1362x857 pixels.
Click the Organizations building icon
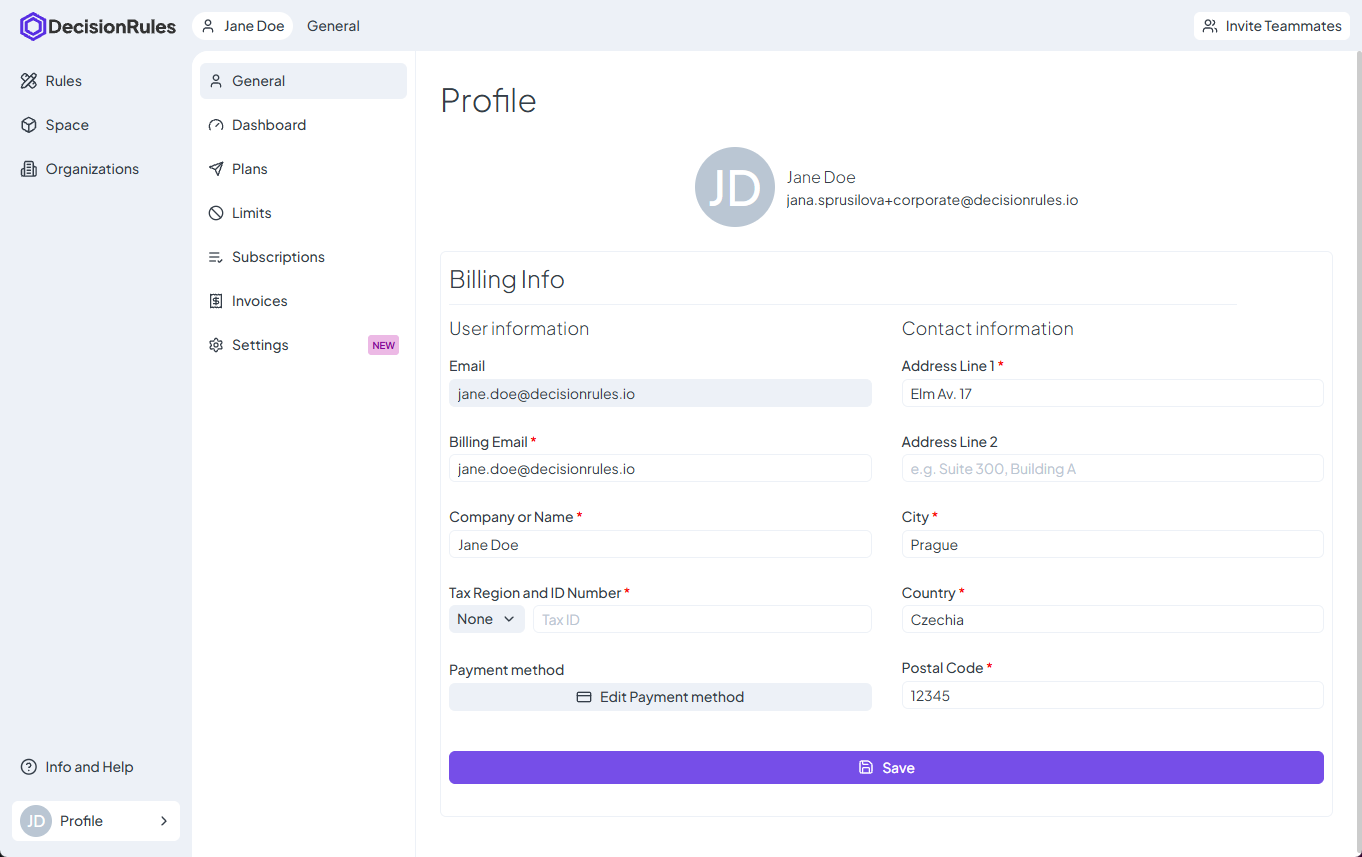(x=29, y=169)
